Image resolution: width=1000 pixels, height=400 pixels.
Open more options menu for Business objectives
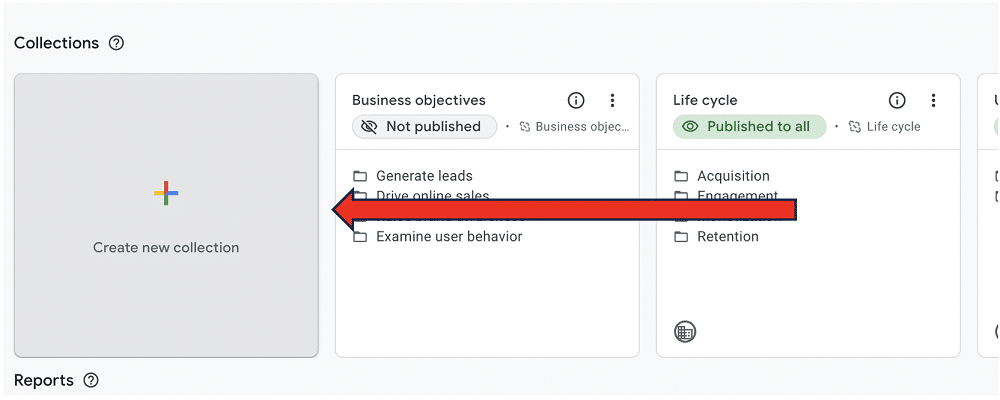click(612, 100)
